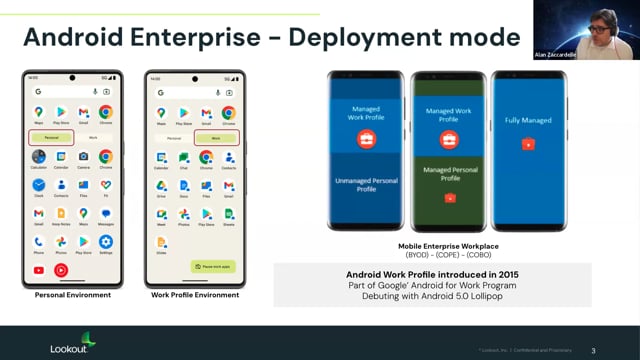
Task: Open the Gmail icon beside Keep Notes
Action: (x=39, y=213)
